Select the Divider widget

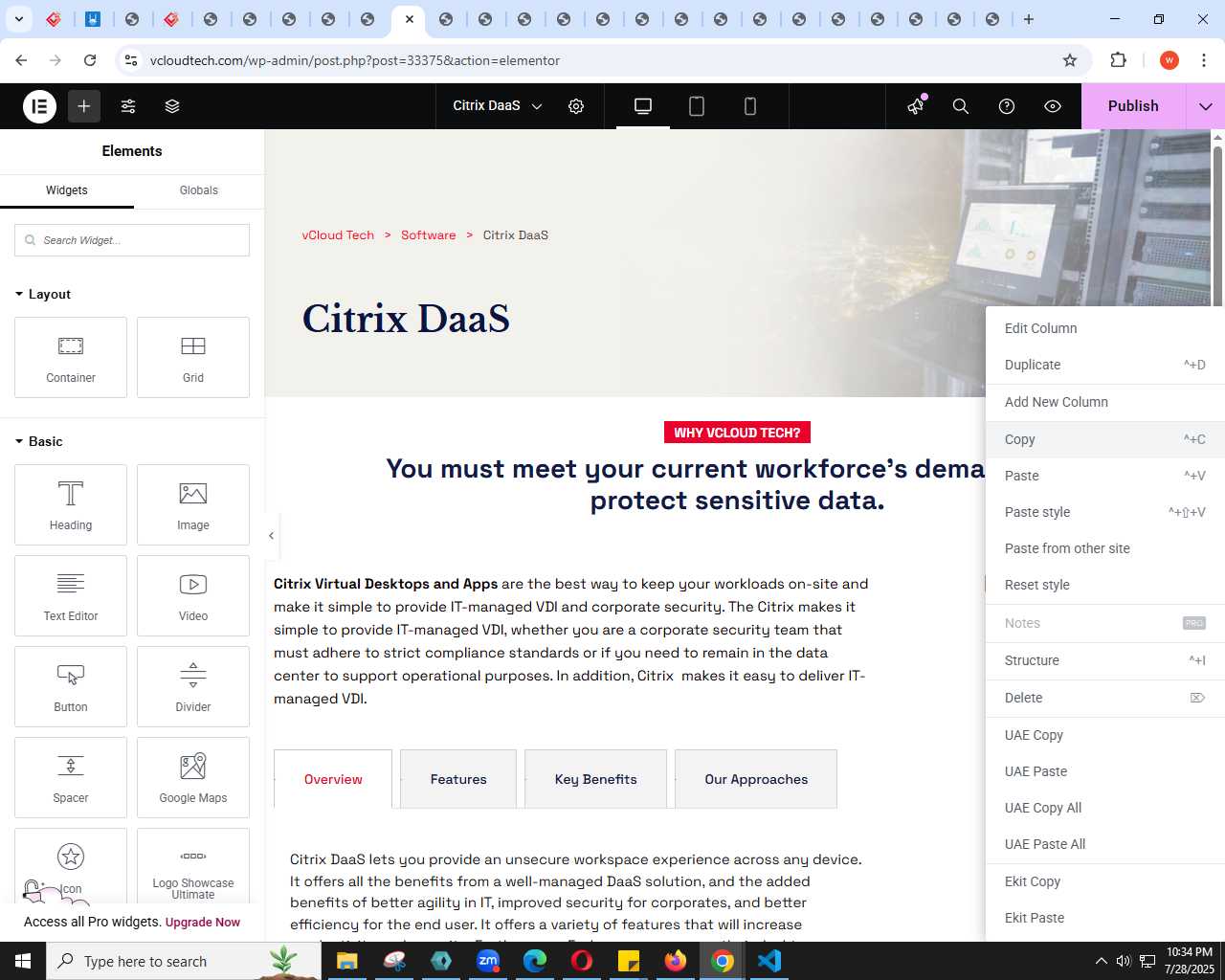pos(193,686)
